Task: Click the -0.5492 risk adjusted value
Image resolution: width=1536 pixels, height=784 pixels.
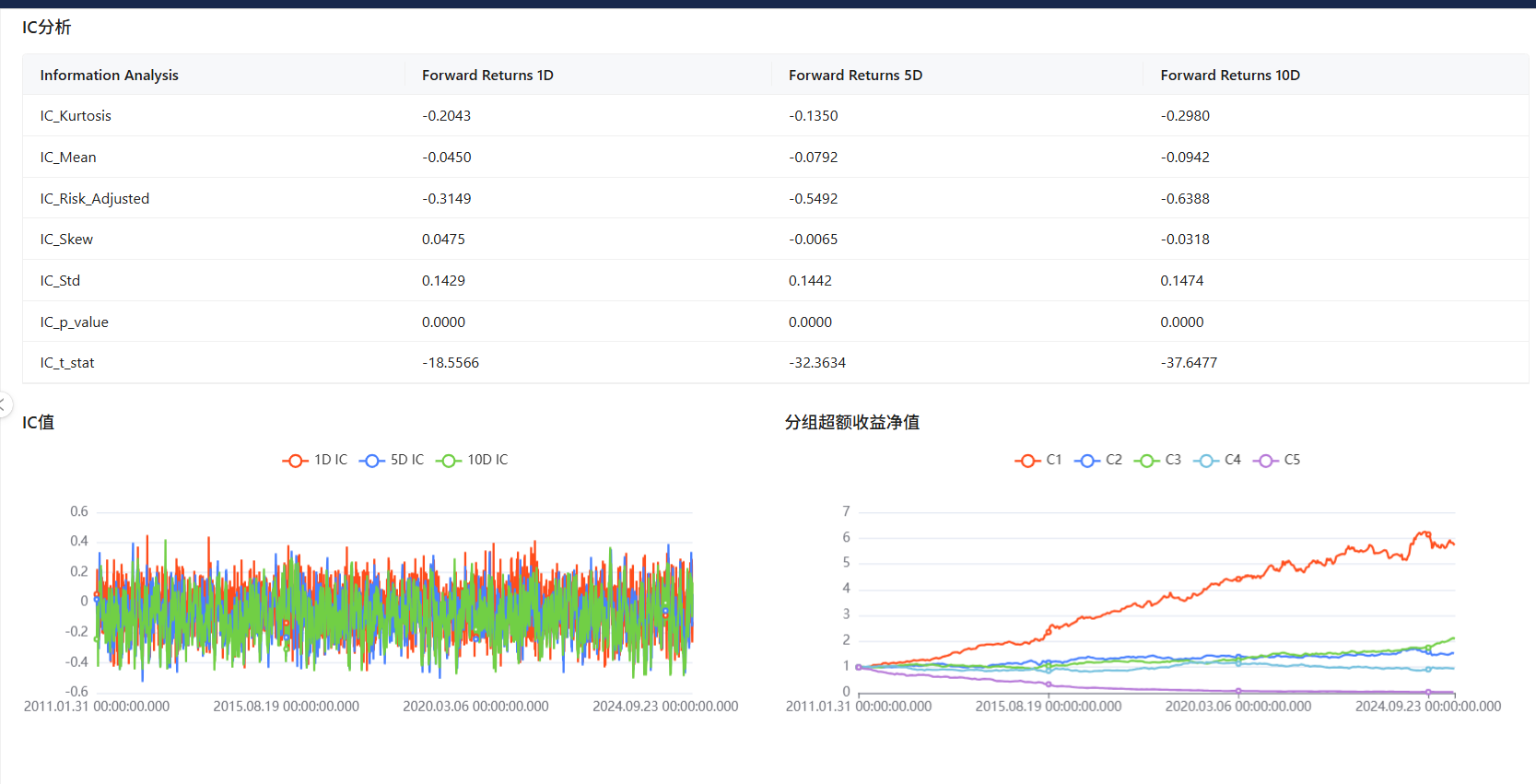Action: [814, 199]
